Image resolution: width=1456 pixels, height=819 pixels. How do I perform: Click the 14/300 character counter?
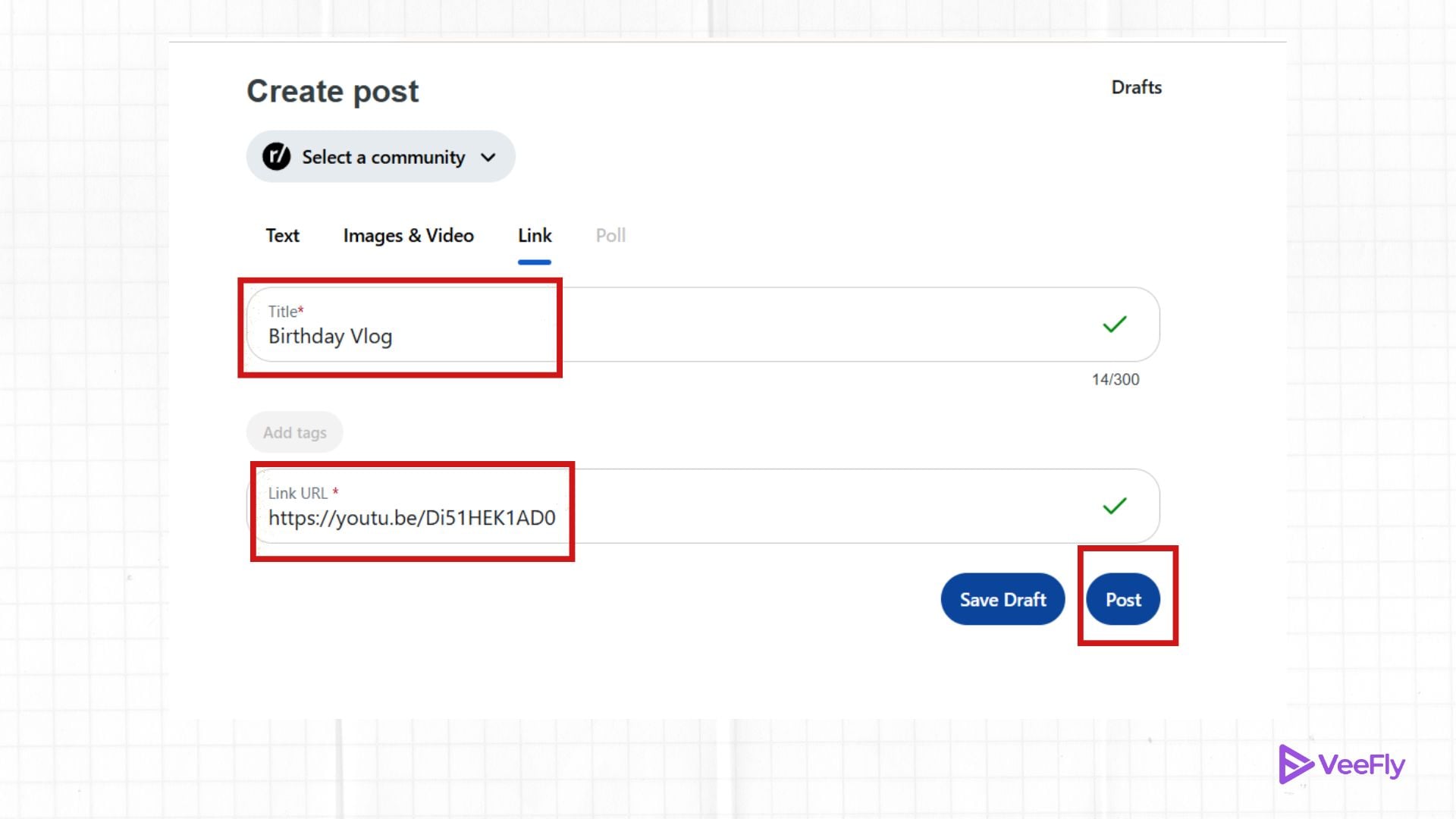(1114, 379)
